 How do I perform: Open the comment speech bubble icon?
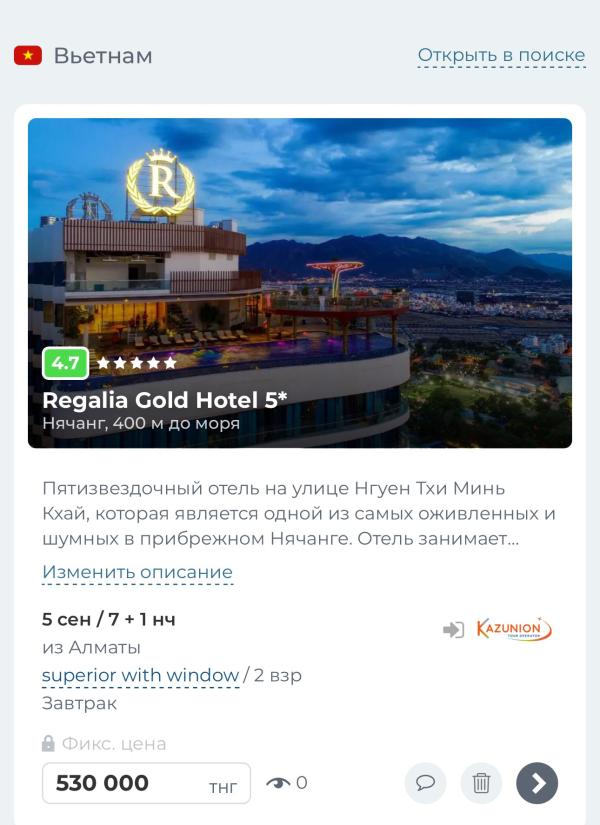click(x=425, y=783)
